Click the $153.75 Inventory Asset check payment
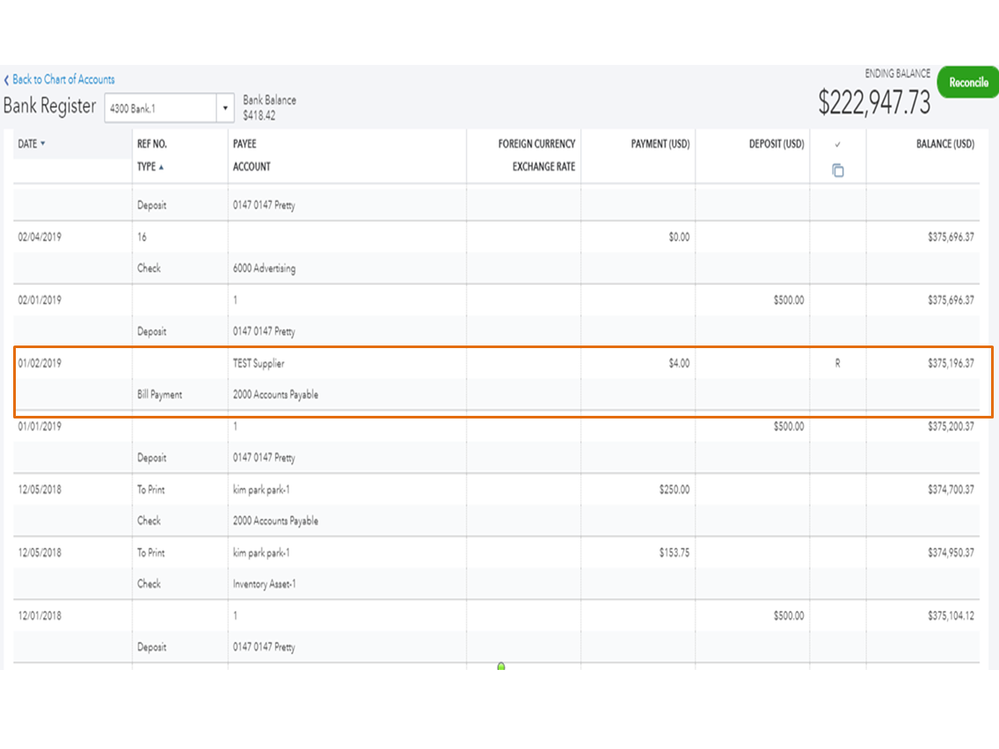Viewport: 999px width, 749px height. click(674, 553)
